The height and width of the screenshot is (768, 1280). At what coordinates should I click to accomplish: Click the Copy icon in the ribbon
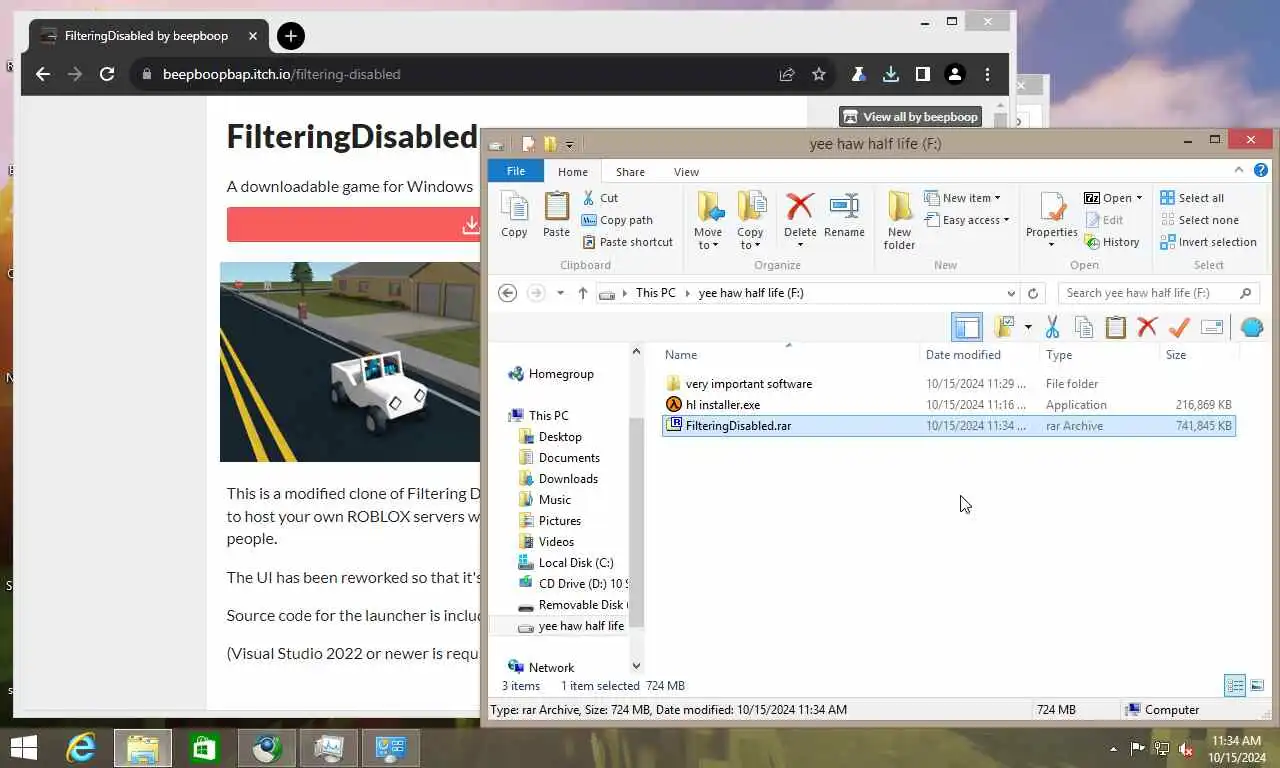tap(514, 215)
